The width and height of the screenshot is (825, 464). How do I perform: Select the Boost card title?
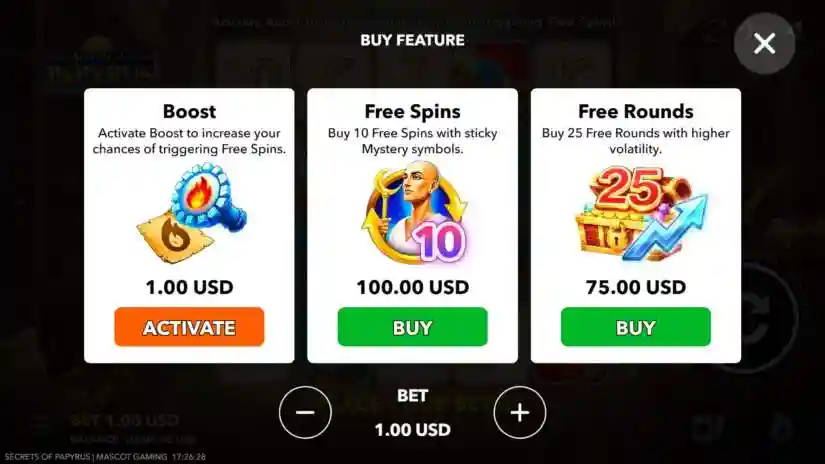[189, 112]
